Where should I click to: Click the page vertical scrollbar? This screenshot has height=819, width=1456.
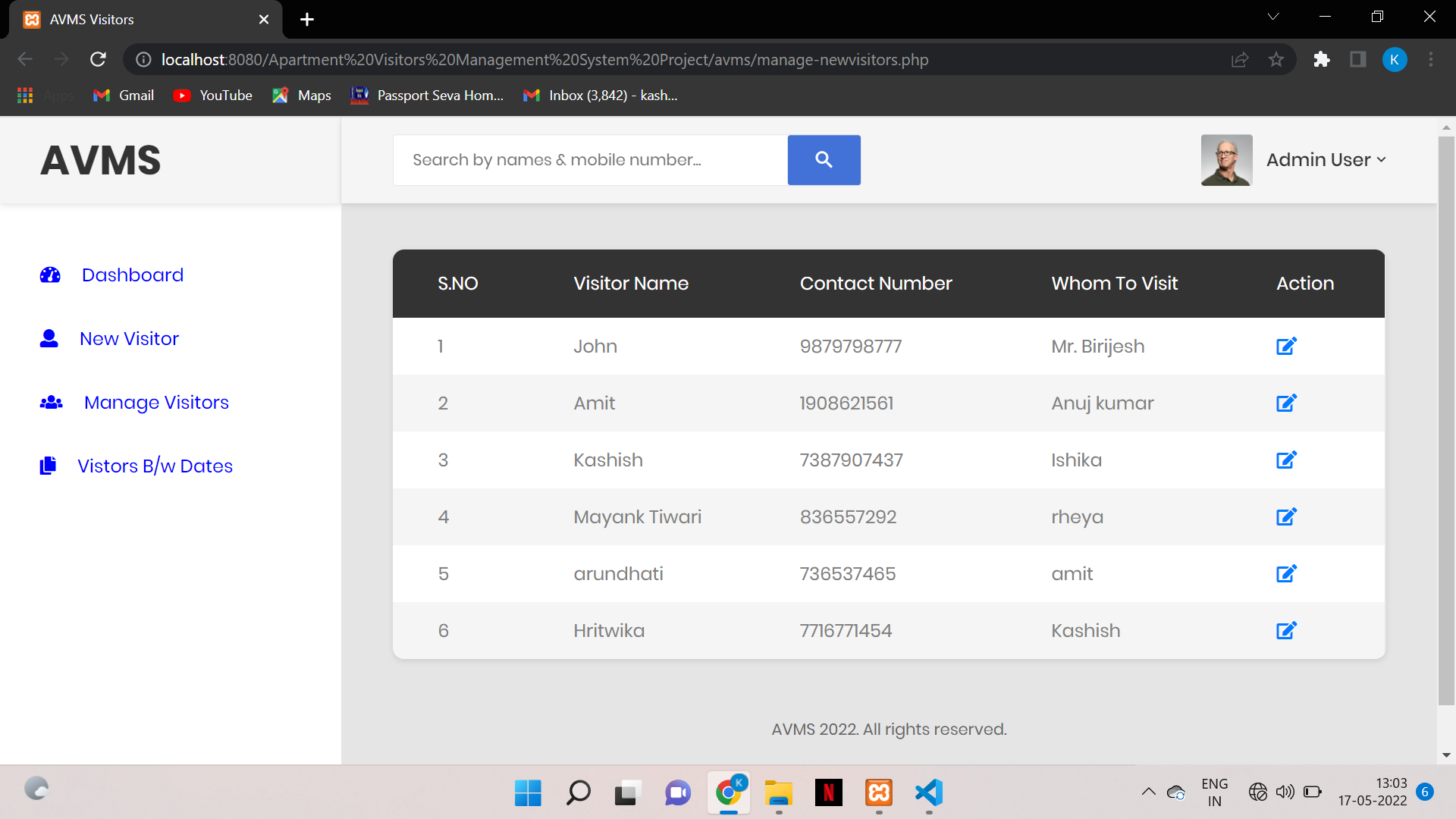[1446, 417]
